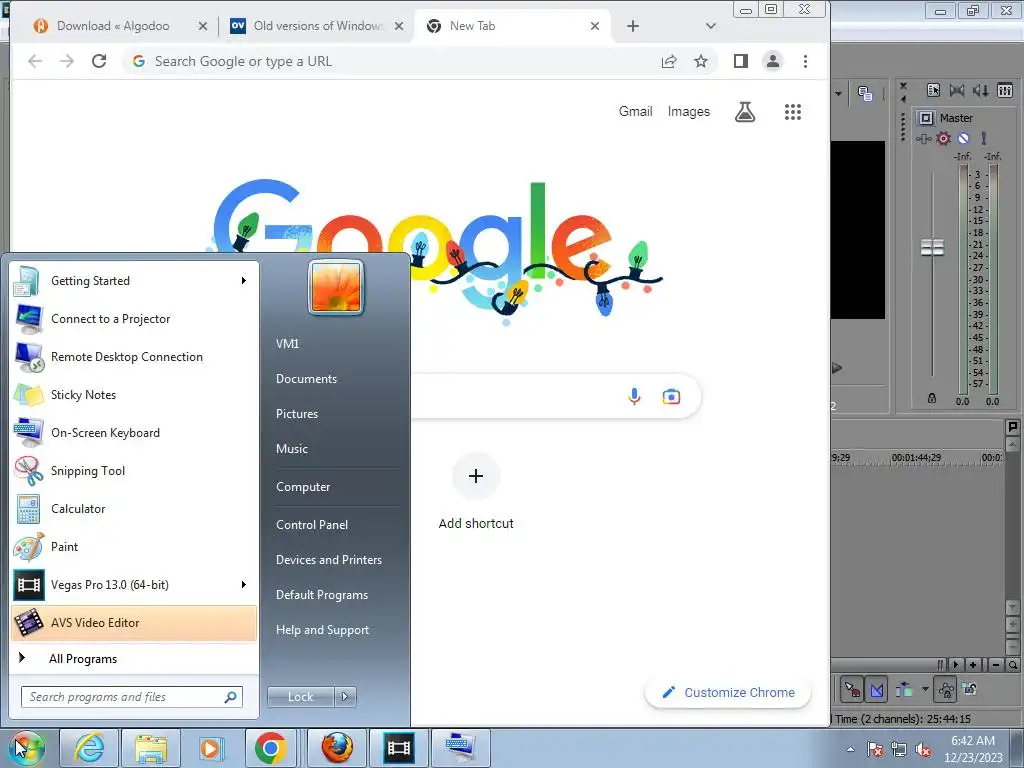Click the Connect to a Projector entry
Screen dimensions: 1024x768
pyautogui.click(x=134, y=319)
